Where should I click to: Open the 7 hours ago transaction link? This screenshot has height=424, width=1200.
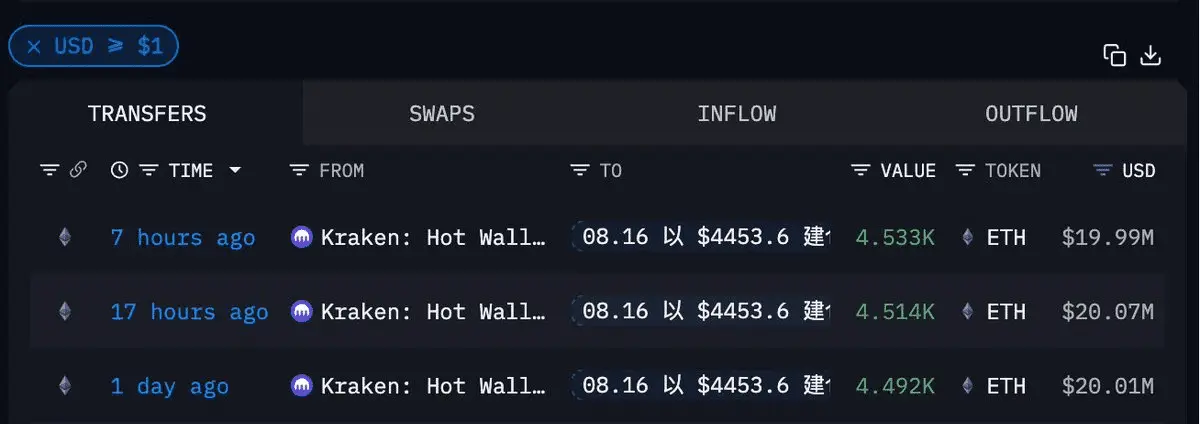click(x=183, y=238)
